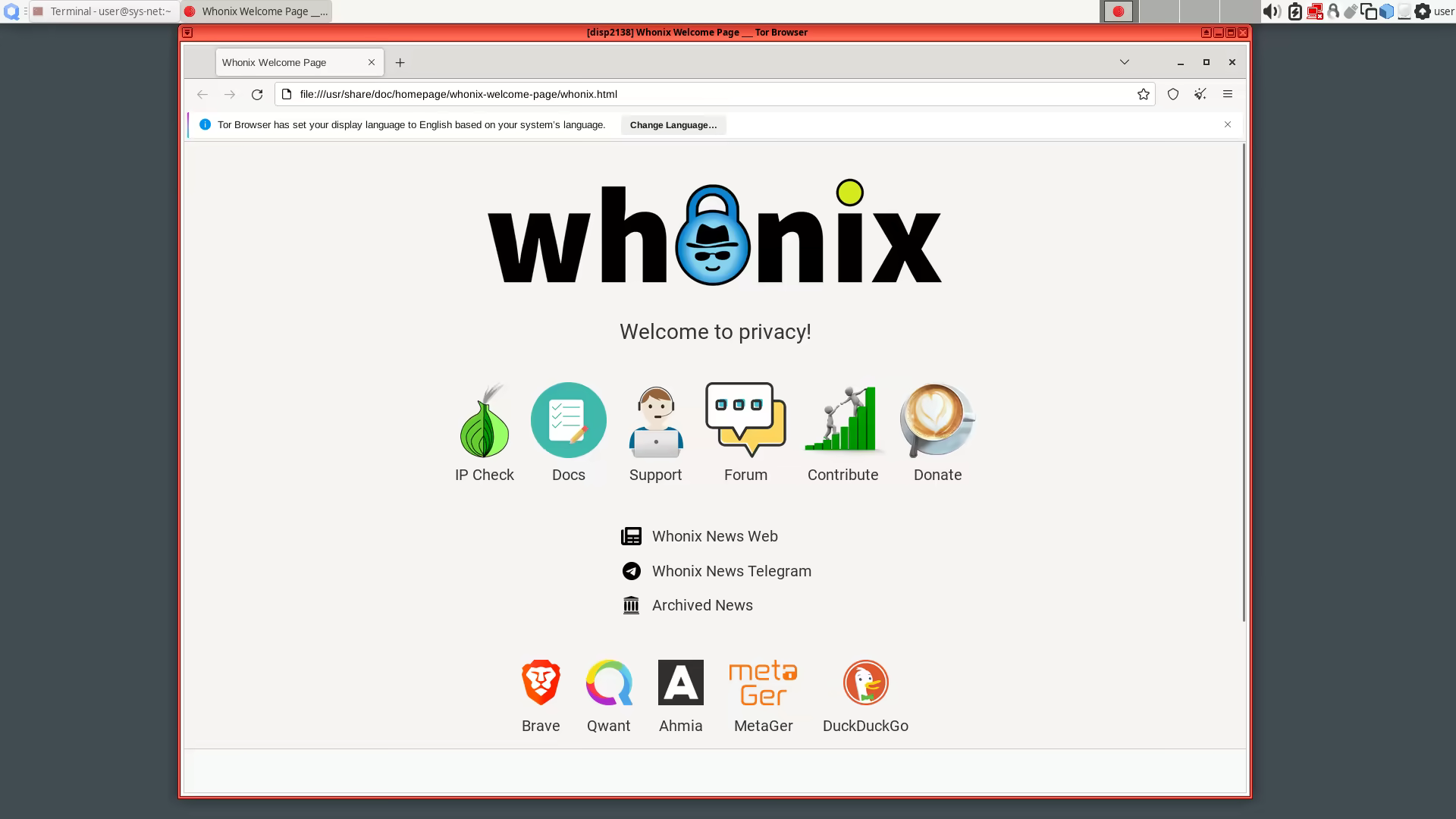
Task: Switch to the Terminal taskbar window
Action: 104,11
